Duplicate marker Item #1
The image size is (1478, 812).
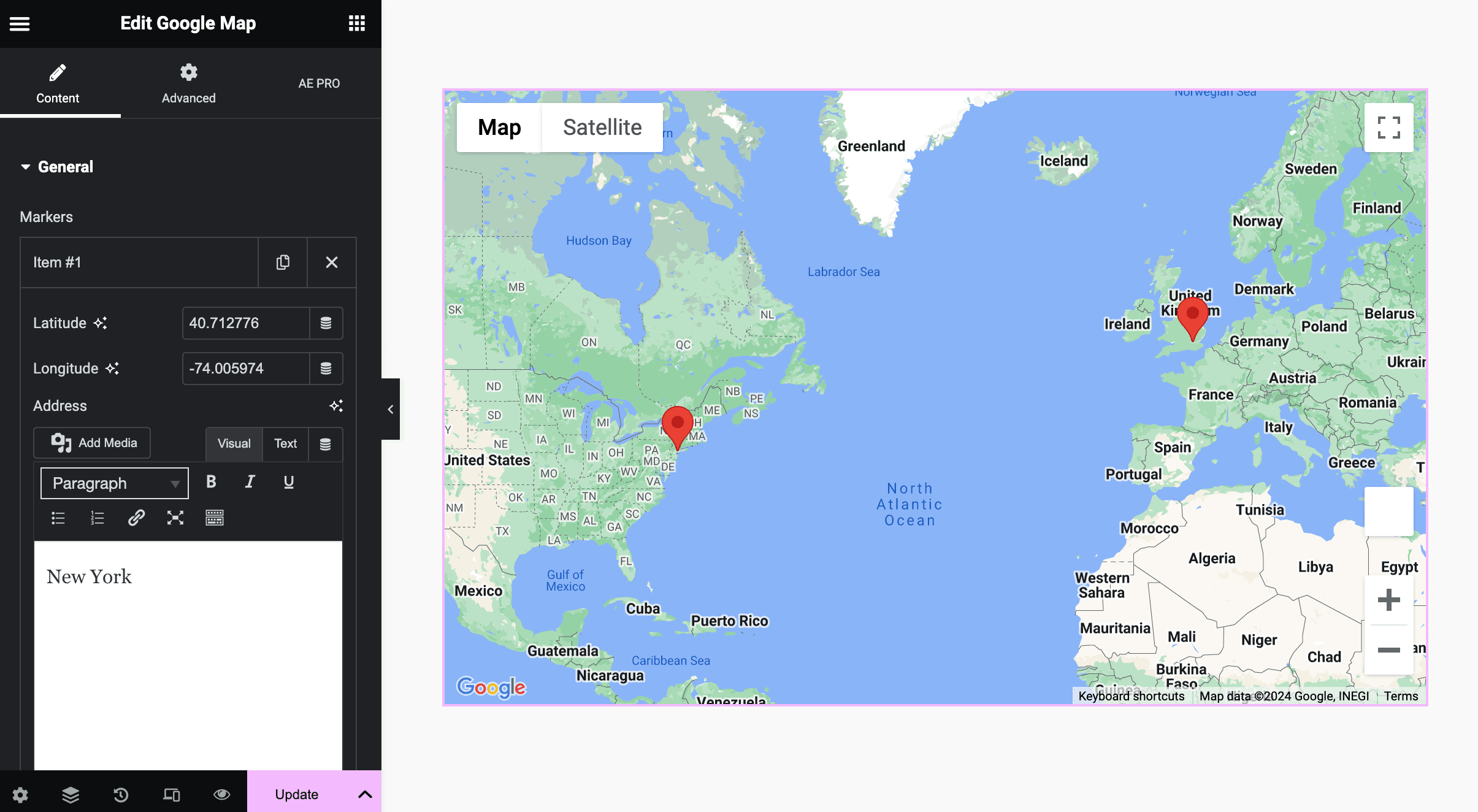(x=283, y=262)
